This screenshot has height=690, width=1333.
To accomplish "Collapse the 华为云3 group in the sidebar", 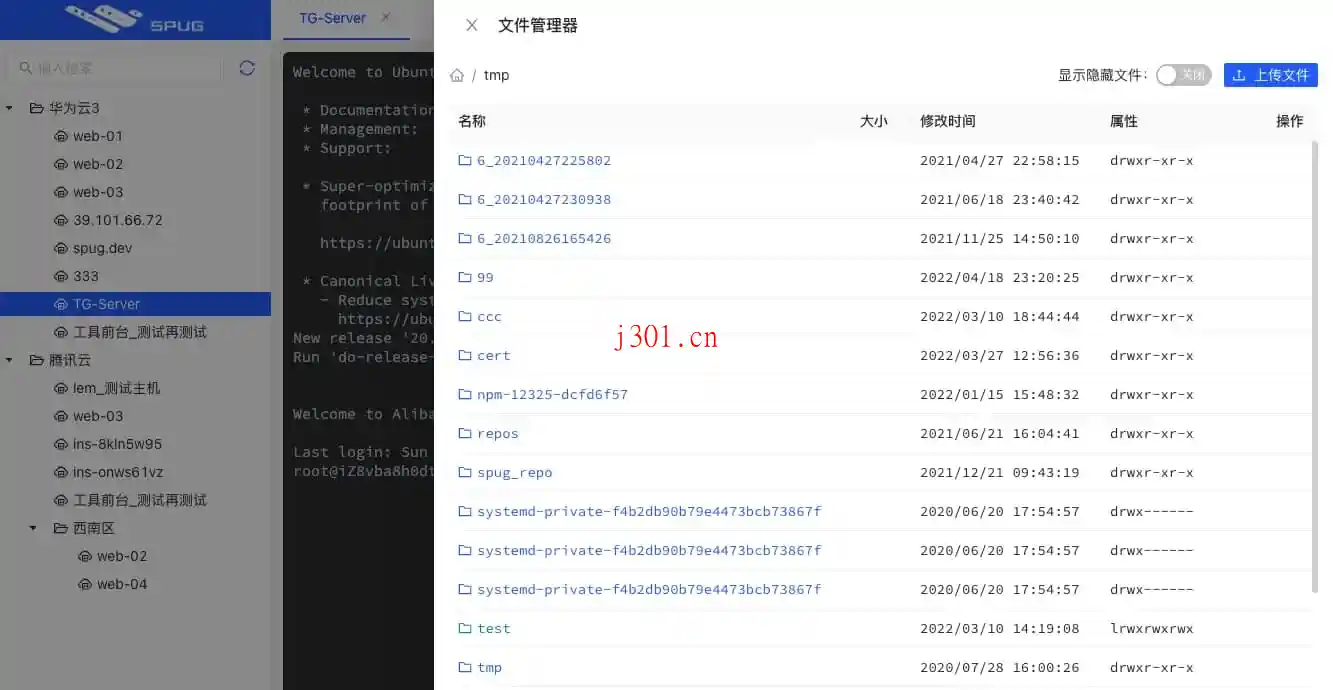I will tap(10, 108).
